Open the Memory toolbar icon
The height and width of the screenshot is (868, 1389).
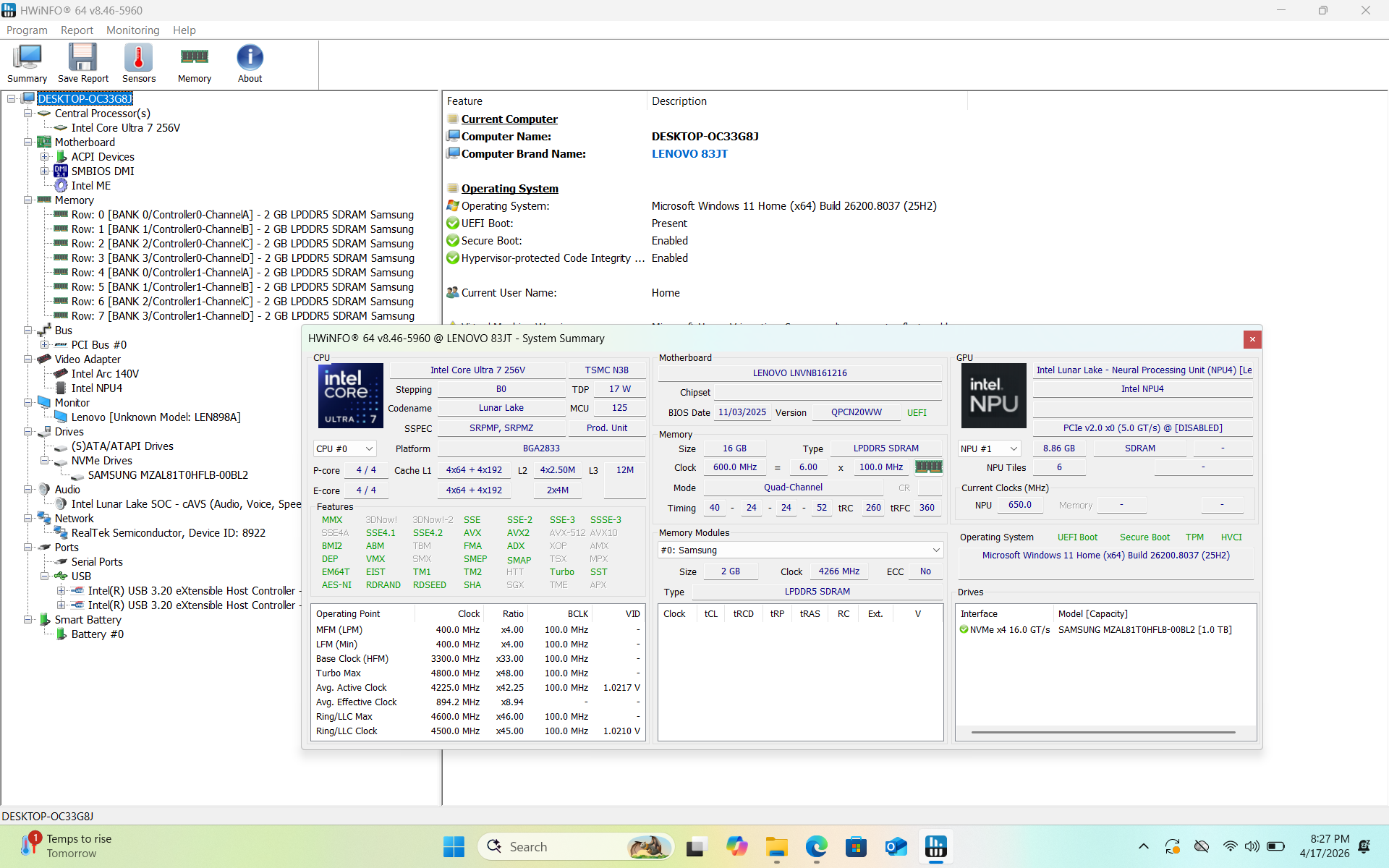click(195, 64)
